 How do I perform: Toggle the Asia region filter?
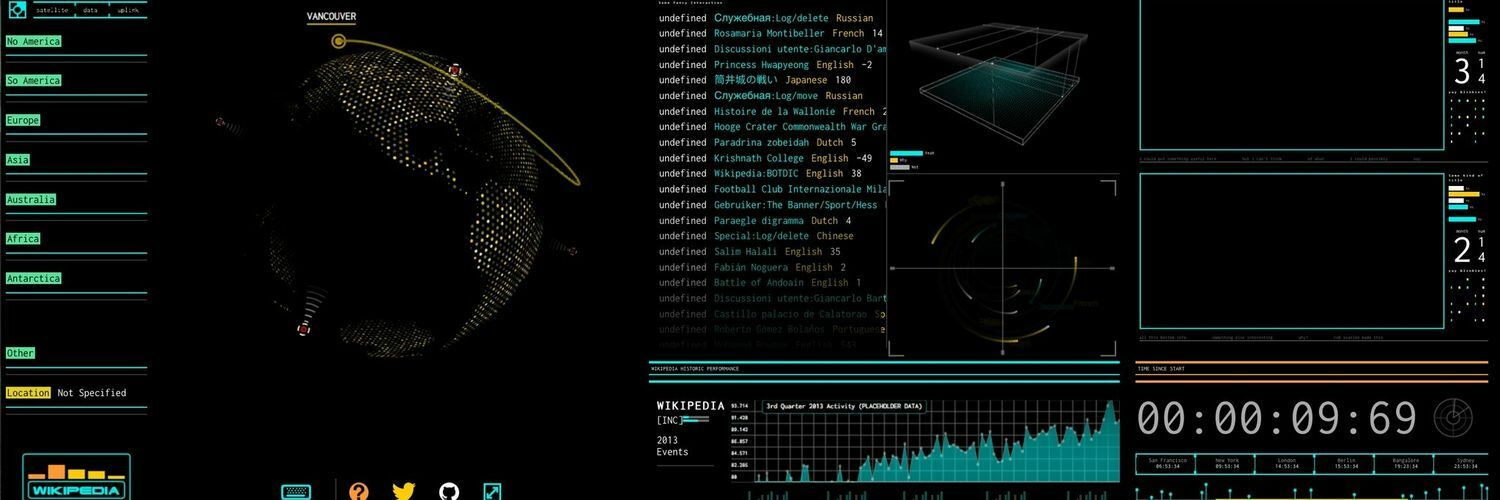tap(18, 159)
